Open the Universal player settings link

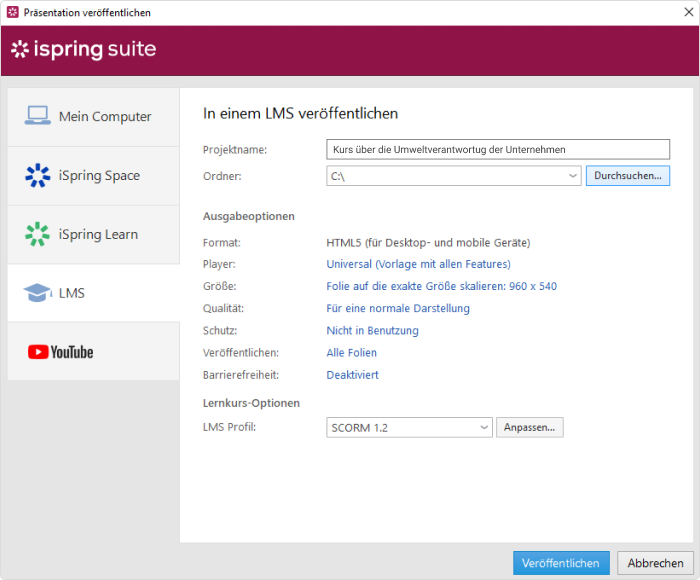[418, 264]
